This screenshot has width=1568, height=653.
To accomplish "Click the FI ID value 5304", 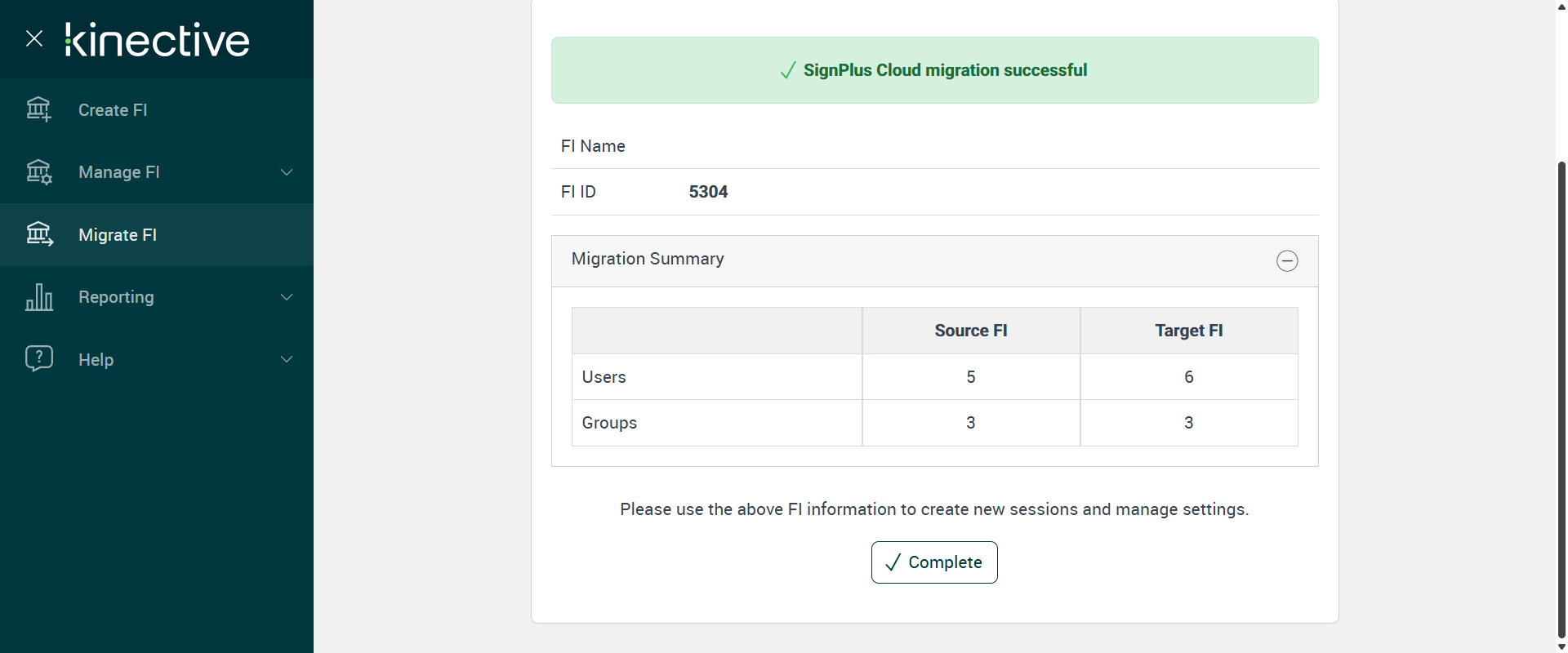I will tap(708, 192).
